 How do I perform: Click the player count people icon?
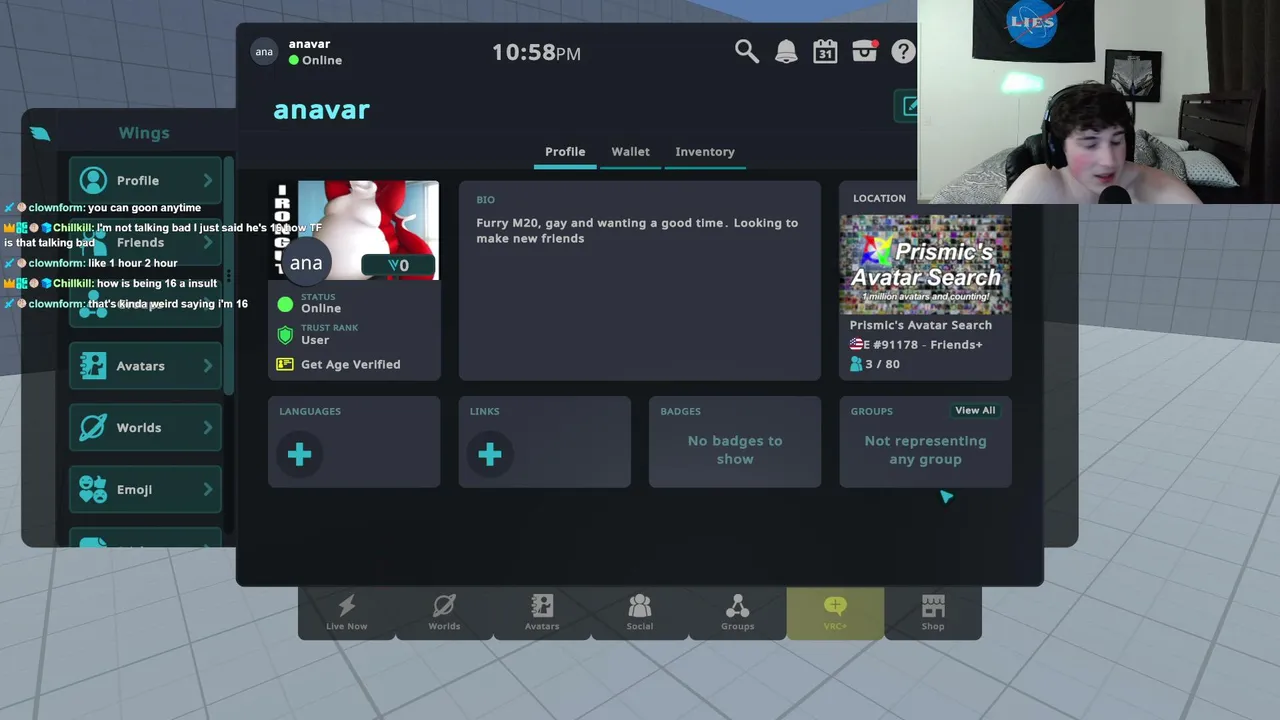click(856, 364)
